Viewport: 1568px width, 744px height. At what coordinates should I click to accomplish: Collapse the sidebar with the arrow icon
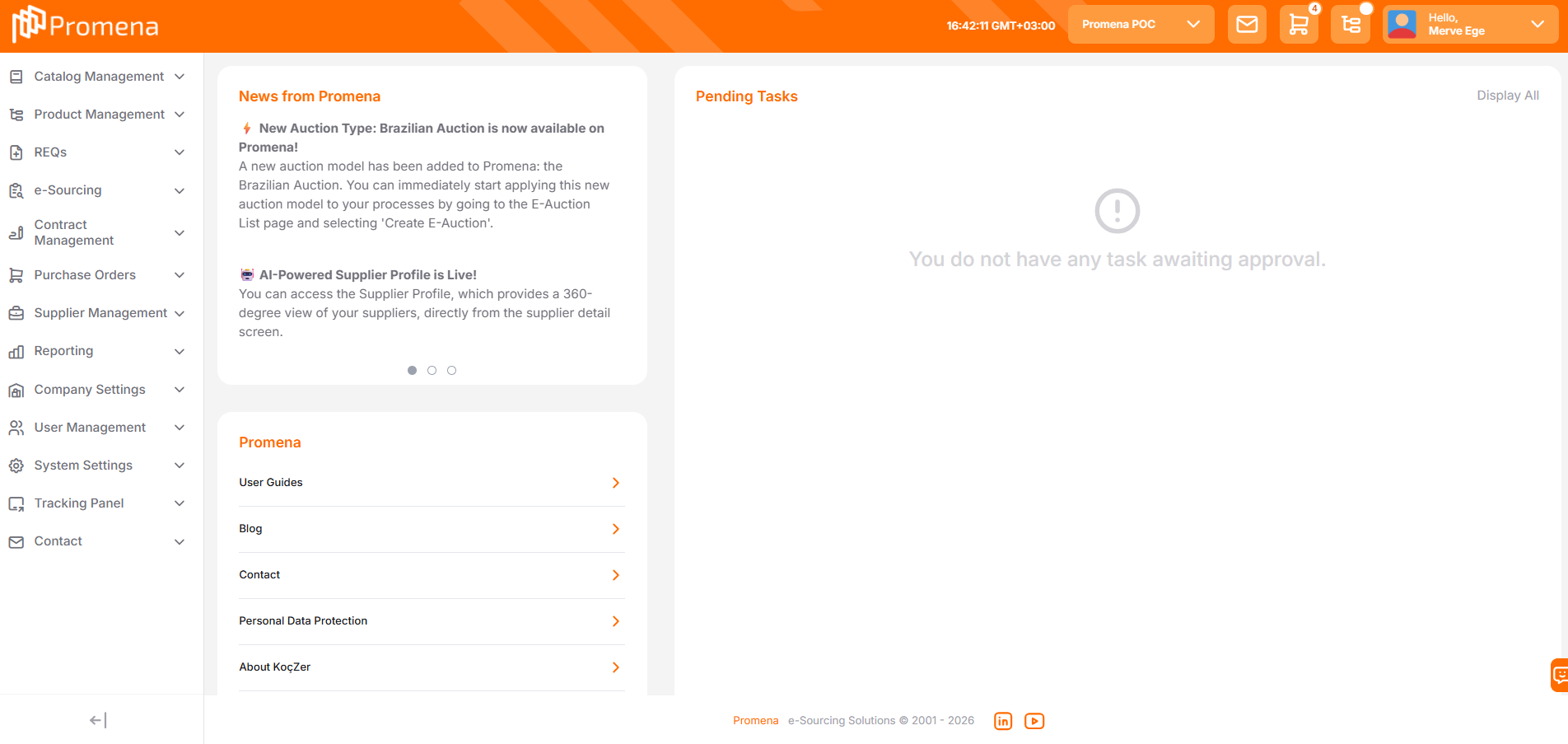[98, 720]
